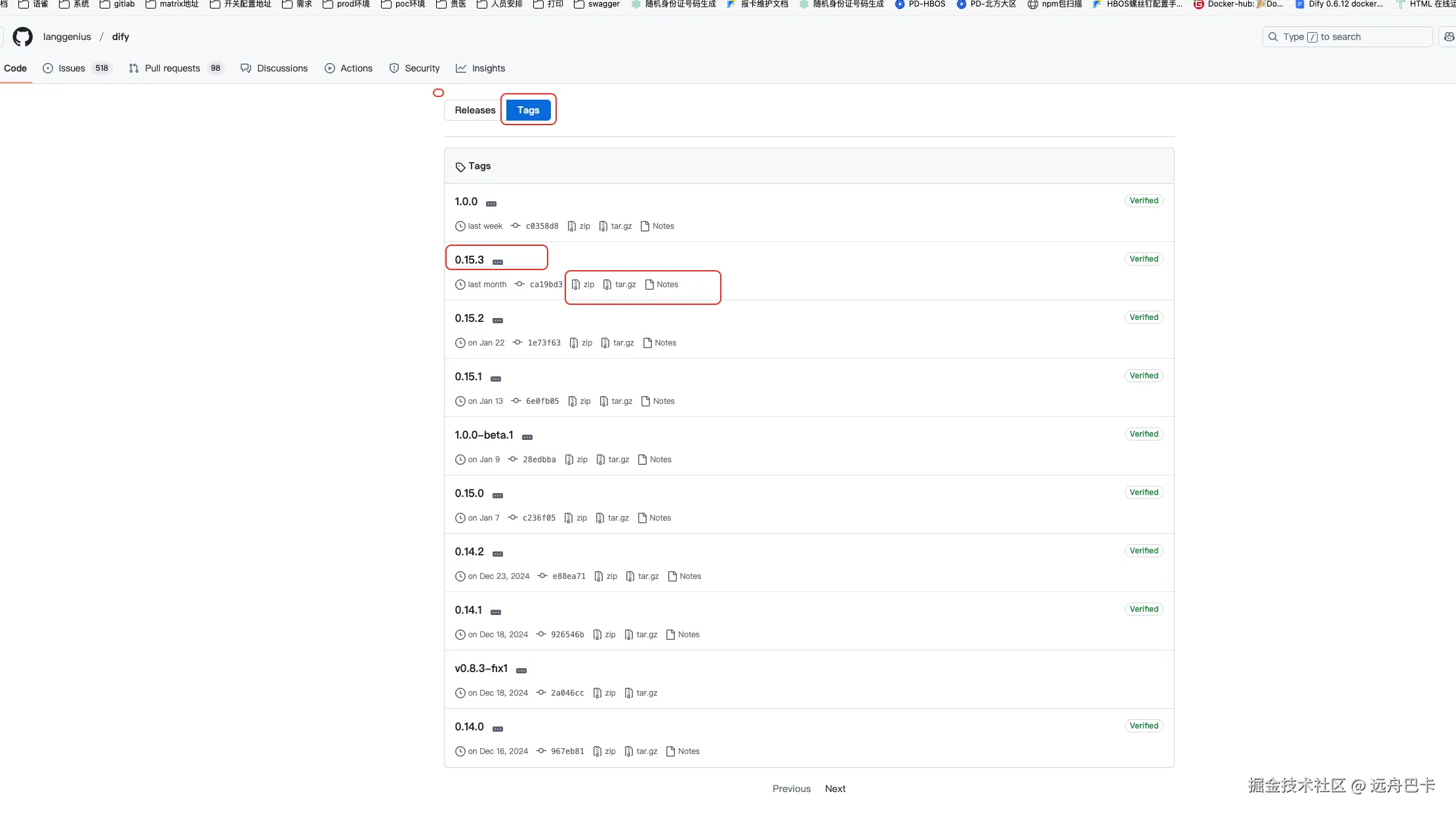Image resolution: width=1456 pixels, height=815 pixels.
Task: Open the Copilot icon beside search
Action: point(1448,37)
